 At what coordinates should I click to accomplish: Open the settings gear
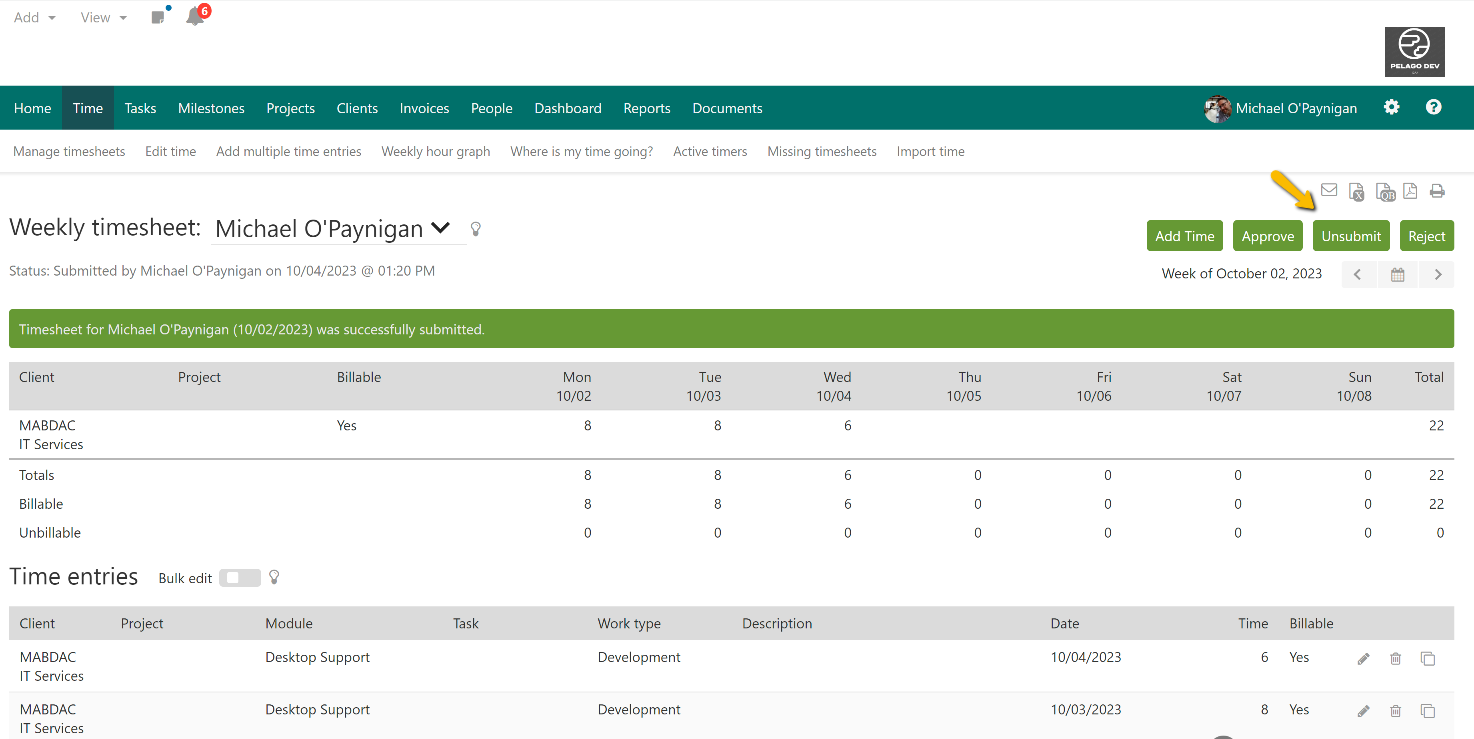1391,107
